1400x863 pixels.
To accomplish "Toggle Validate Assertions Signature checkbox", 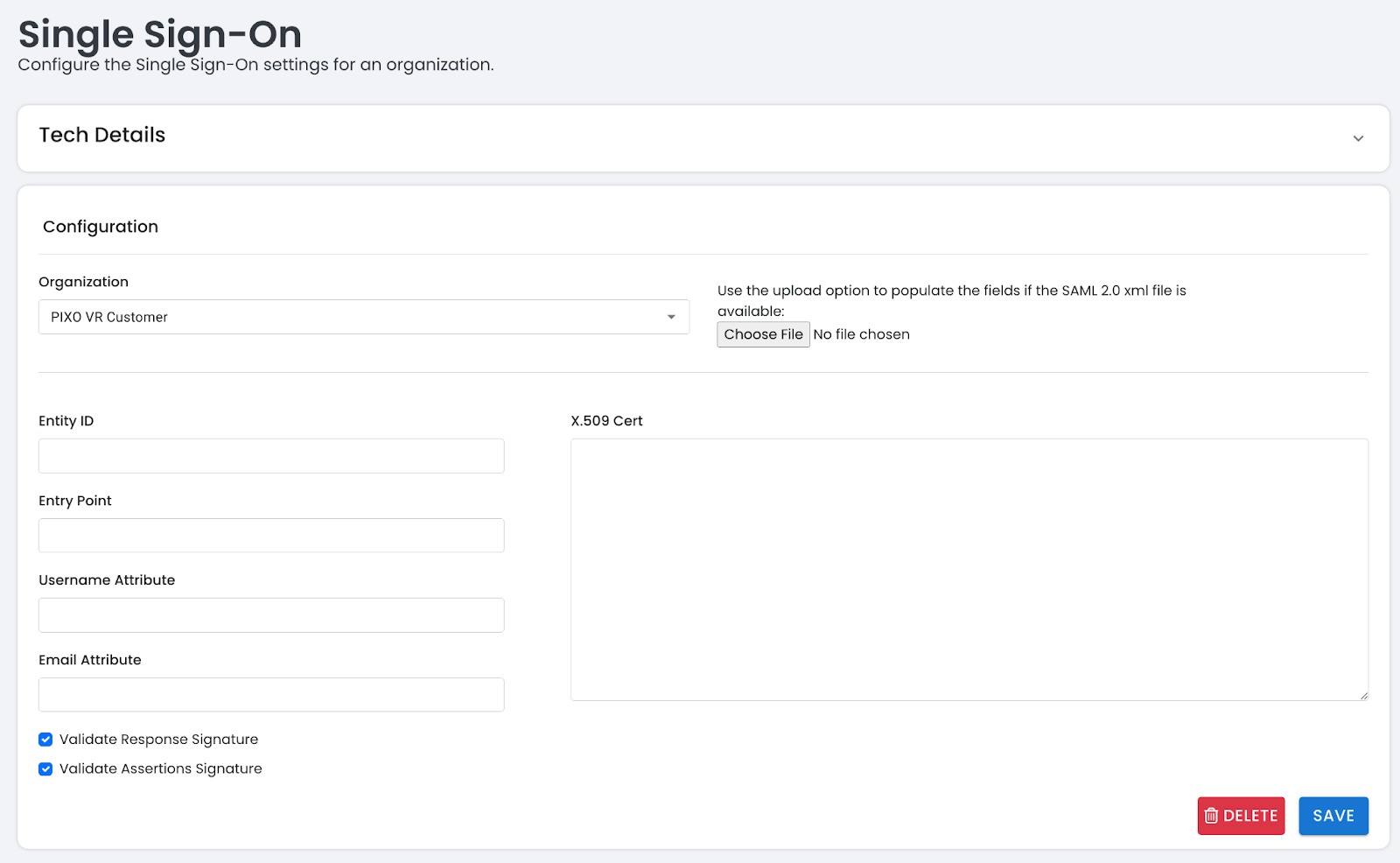I will coord(45,768).
